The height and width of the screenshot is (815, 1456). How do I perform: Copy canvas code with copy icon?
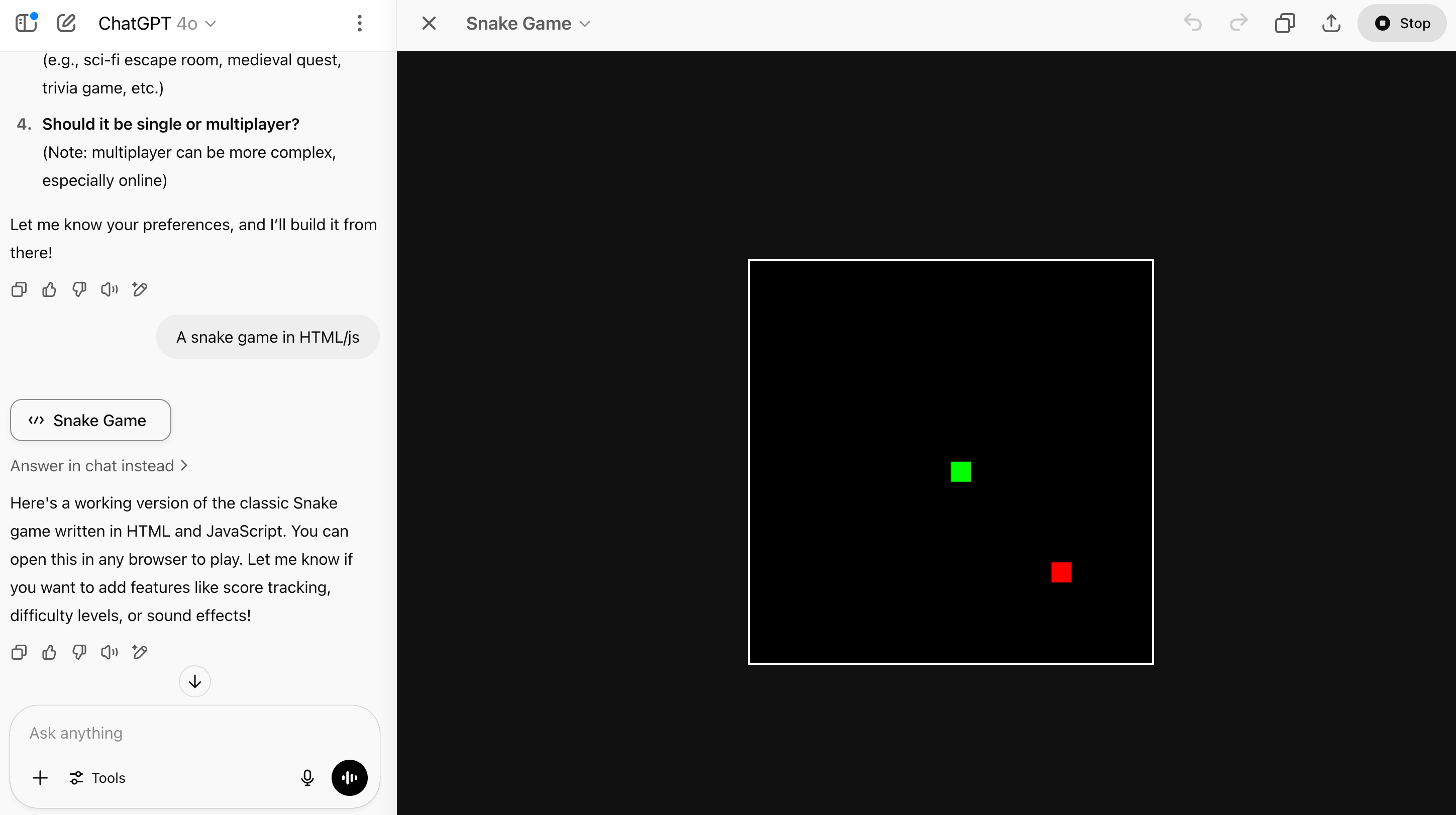(x=1285, y=23)
